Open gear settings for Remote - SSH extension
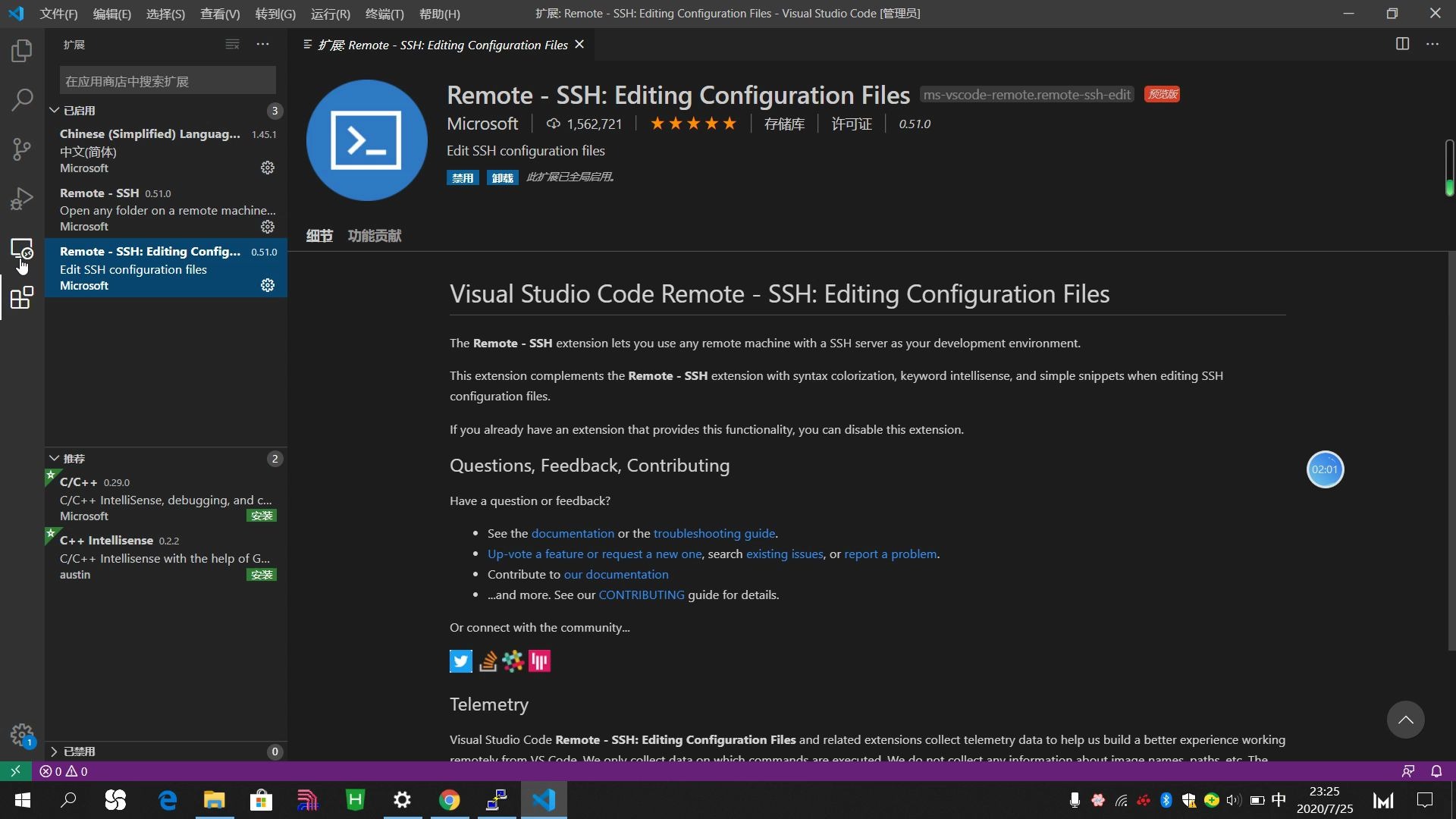Screen dimensions: 1456x819 pos(267,227)
